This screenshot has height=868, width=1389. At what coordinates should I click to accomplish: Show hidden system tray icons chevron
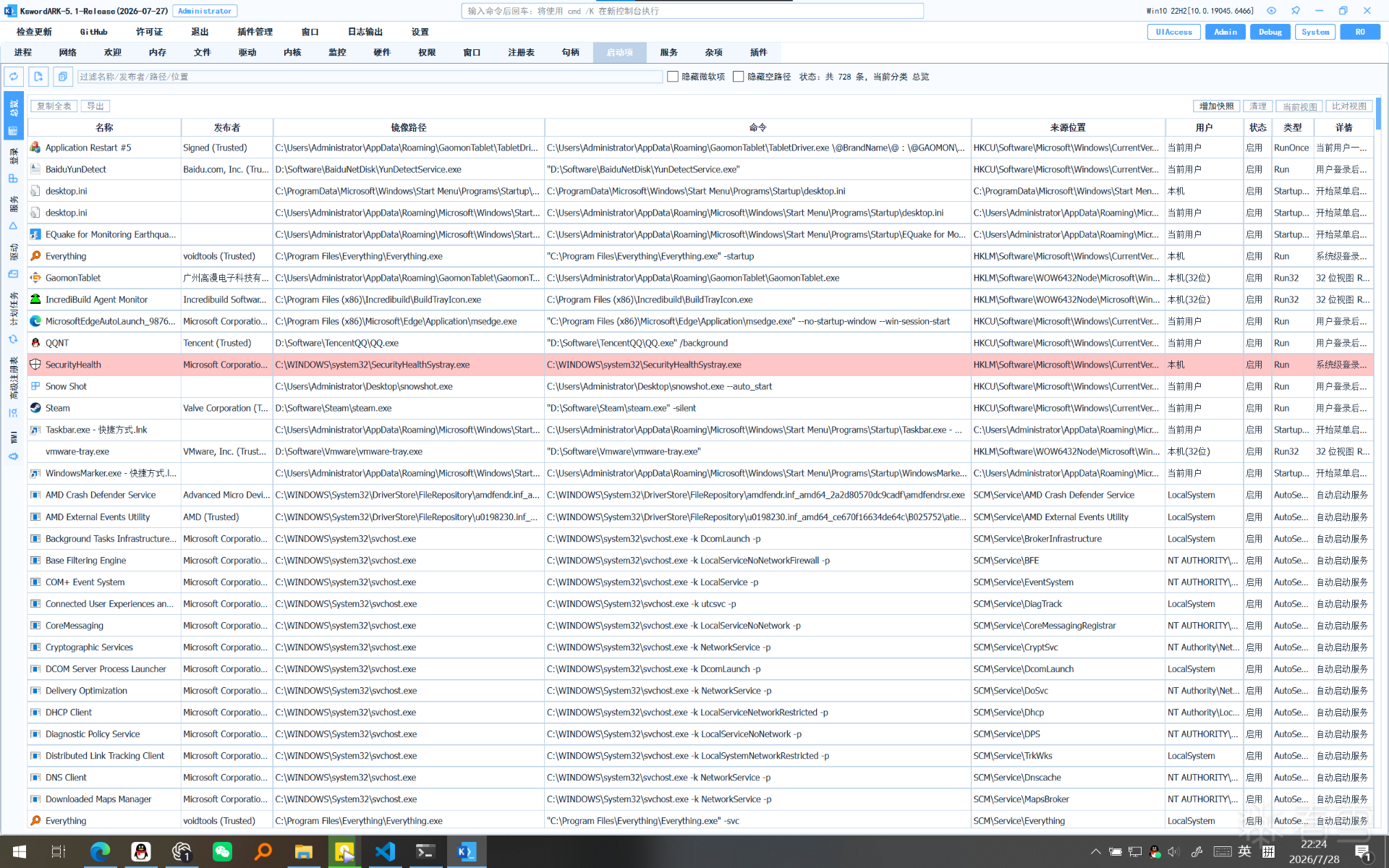pyautogui.click(x=1095, y=851)
